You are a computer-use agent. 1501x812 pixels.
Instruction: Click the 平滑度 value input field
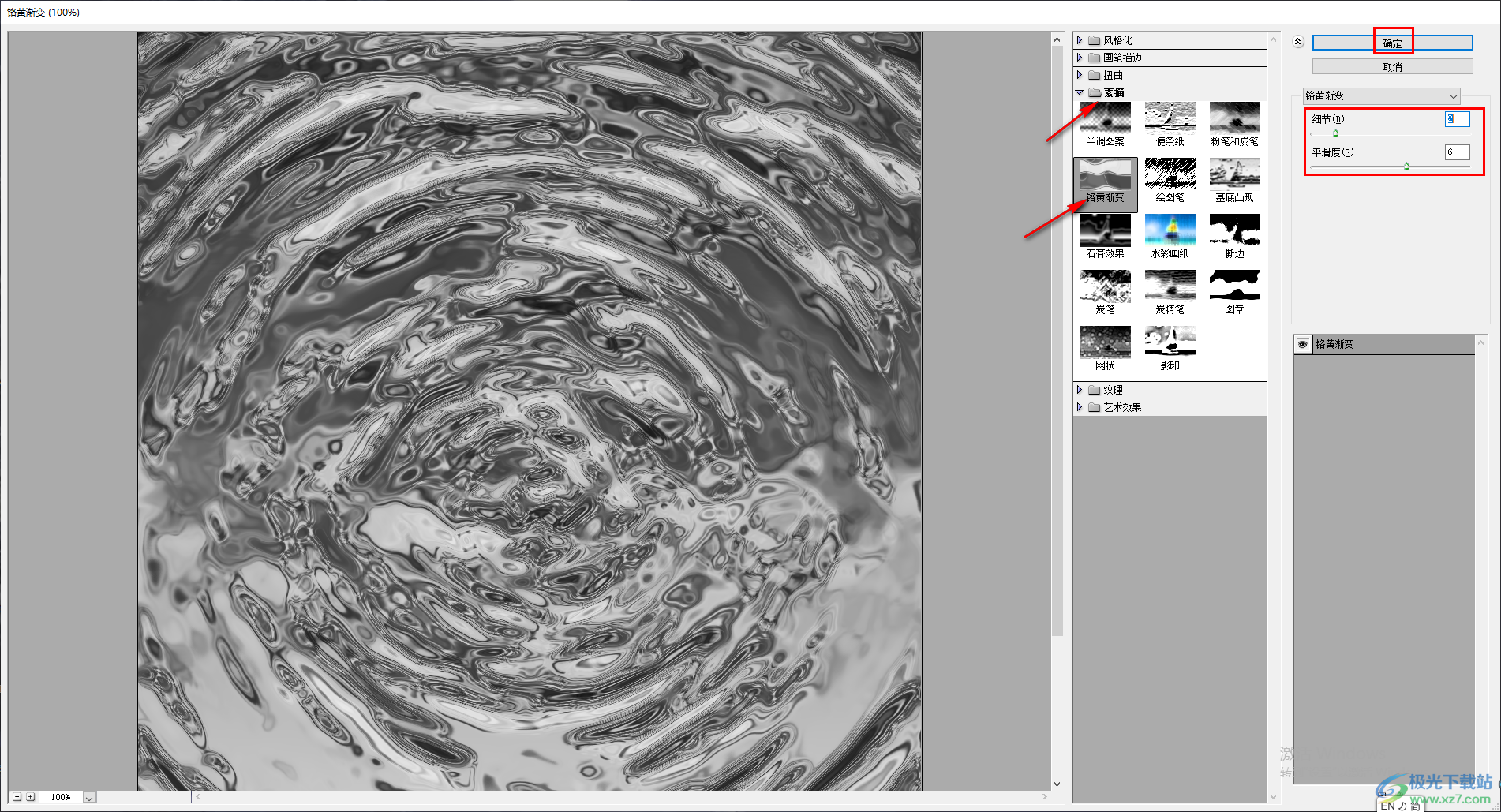pyautogui.click(x=1457, y=152)
